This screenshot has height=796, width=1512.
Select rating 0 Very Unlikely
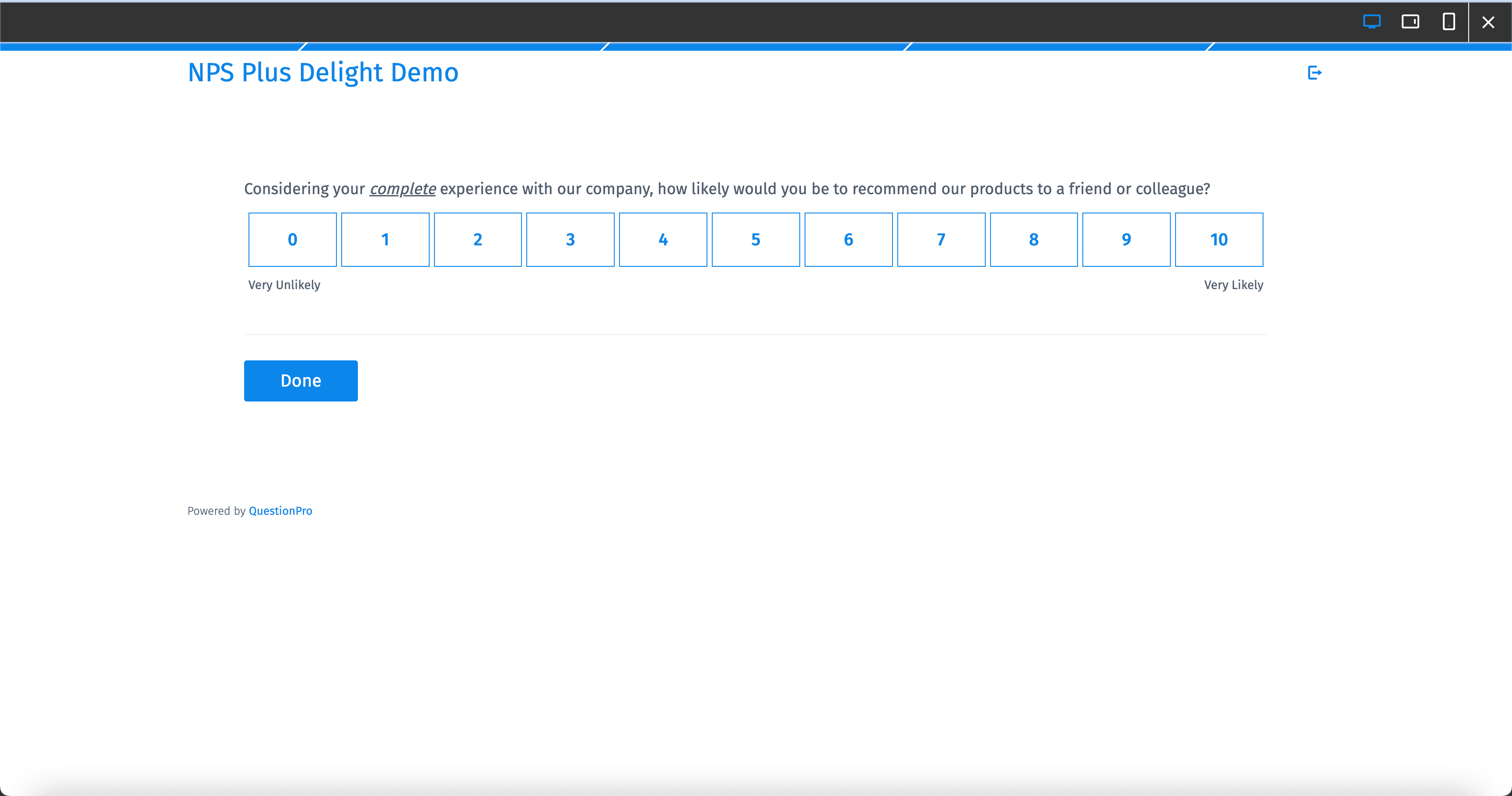point(292,239)
